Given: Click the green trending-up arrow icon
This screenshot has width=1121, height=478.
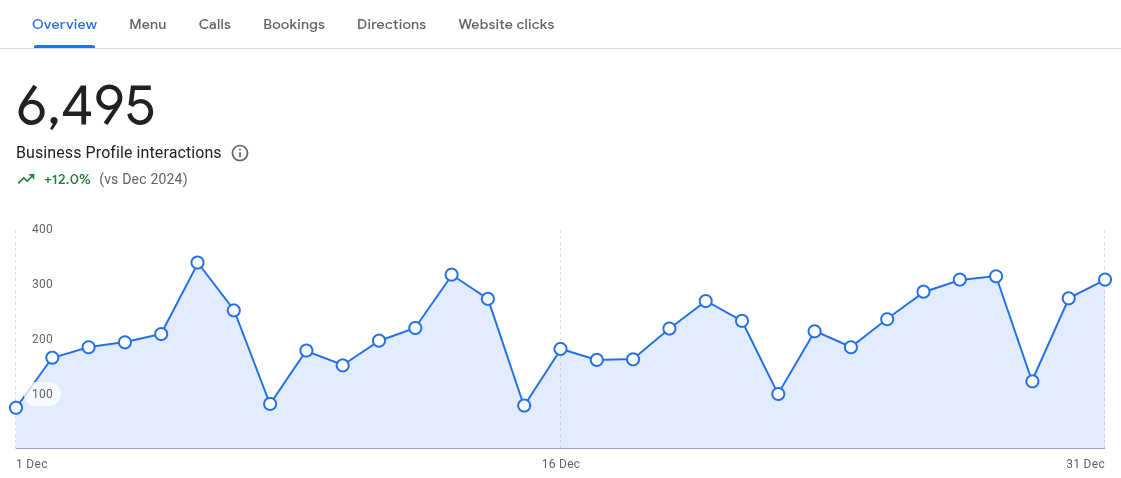Looking at the screenshot, I should coord(26,179).
